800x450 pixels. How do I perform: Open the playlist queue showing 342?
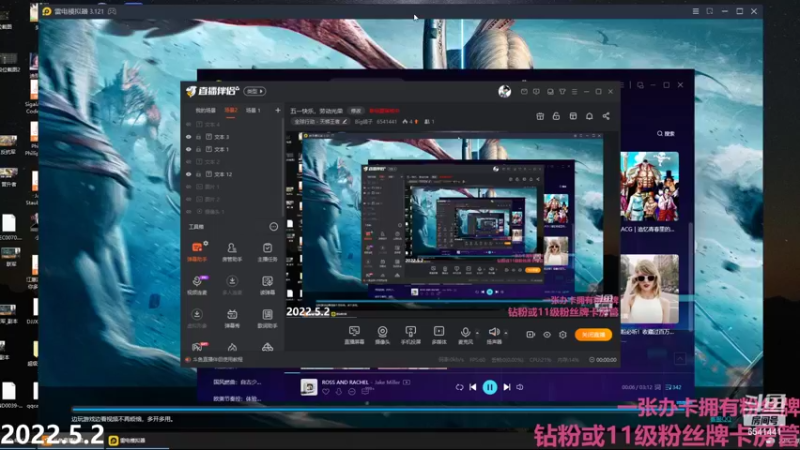pyautogui.click(x=673, y=387)
